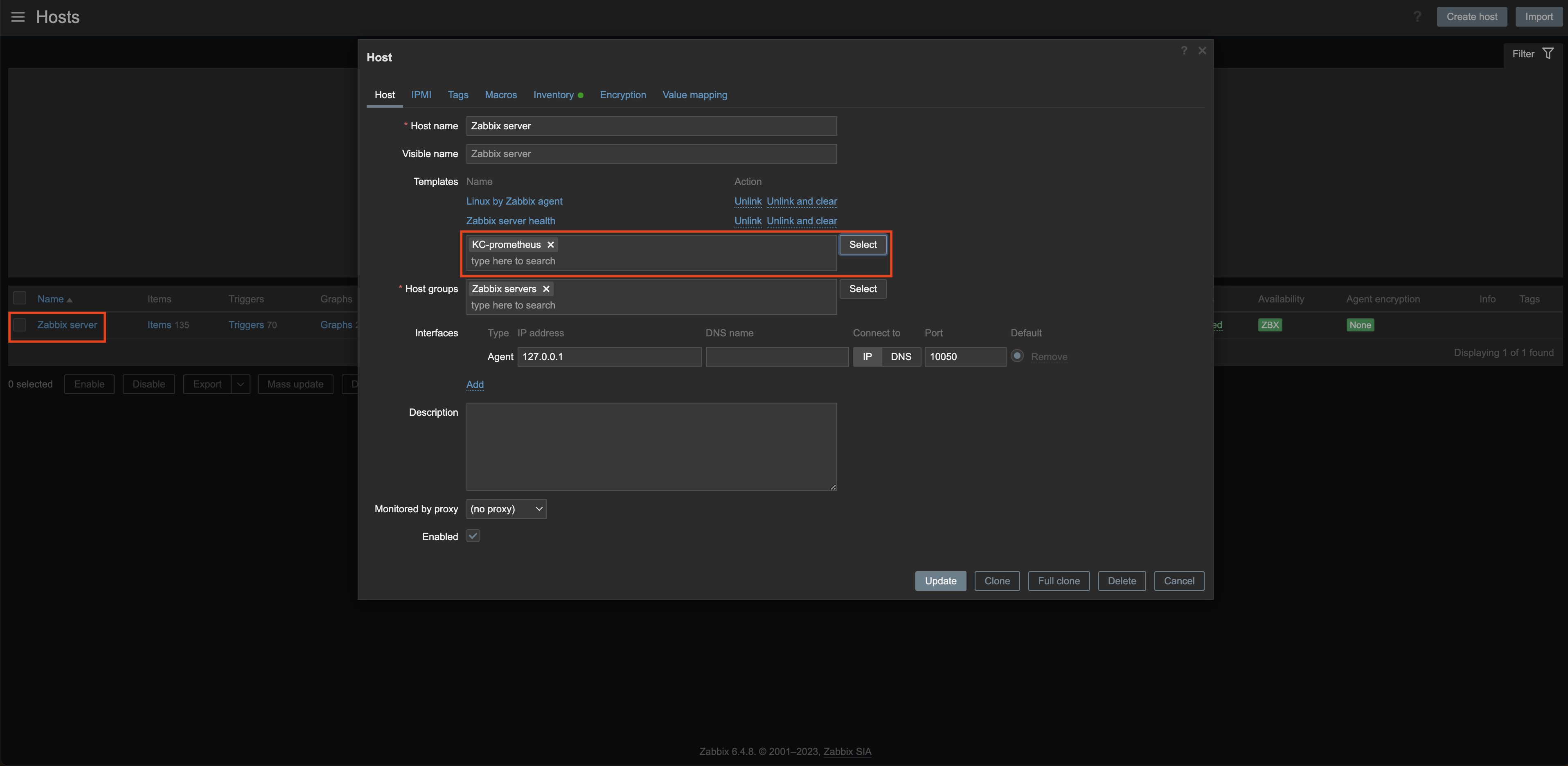1568x766 pixels.
Task: Edit the Agent IP address field
Action: tap(609, 357)
